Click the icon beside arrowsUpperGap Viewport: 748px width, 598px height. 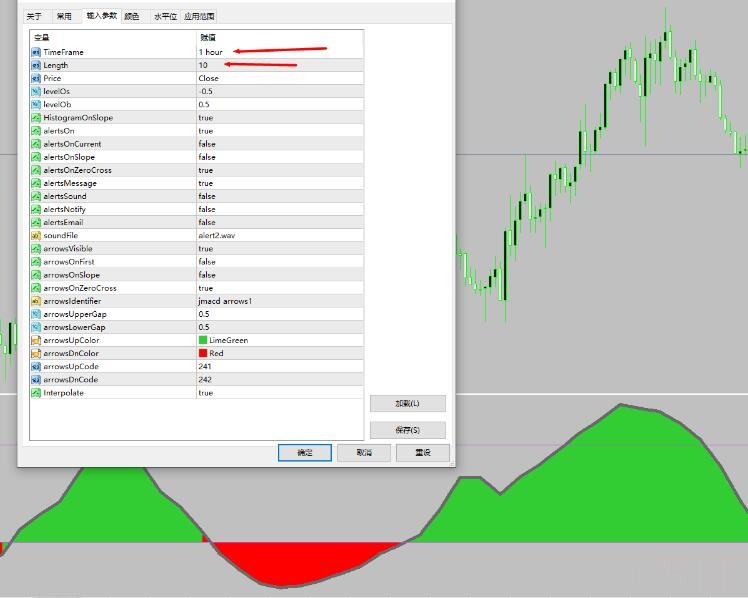click(x=36, y=314)
